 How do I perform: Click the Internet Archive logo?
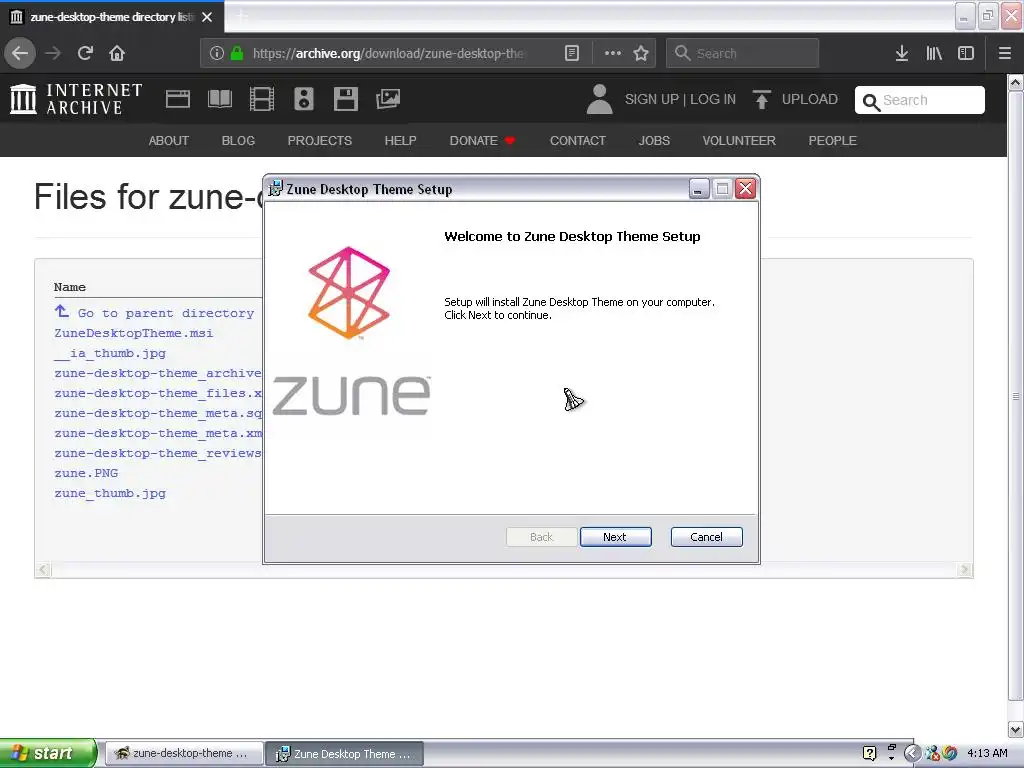76,99
